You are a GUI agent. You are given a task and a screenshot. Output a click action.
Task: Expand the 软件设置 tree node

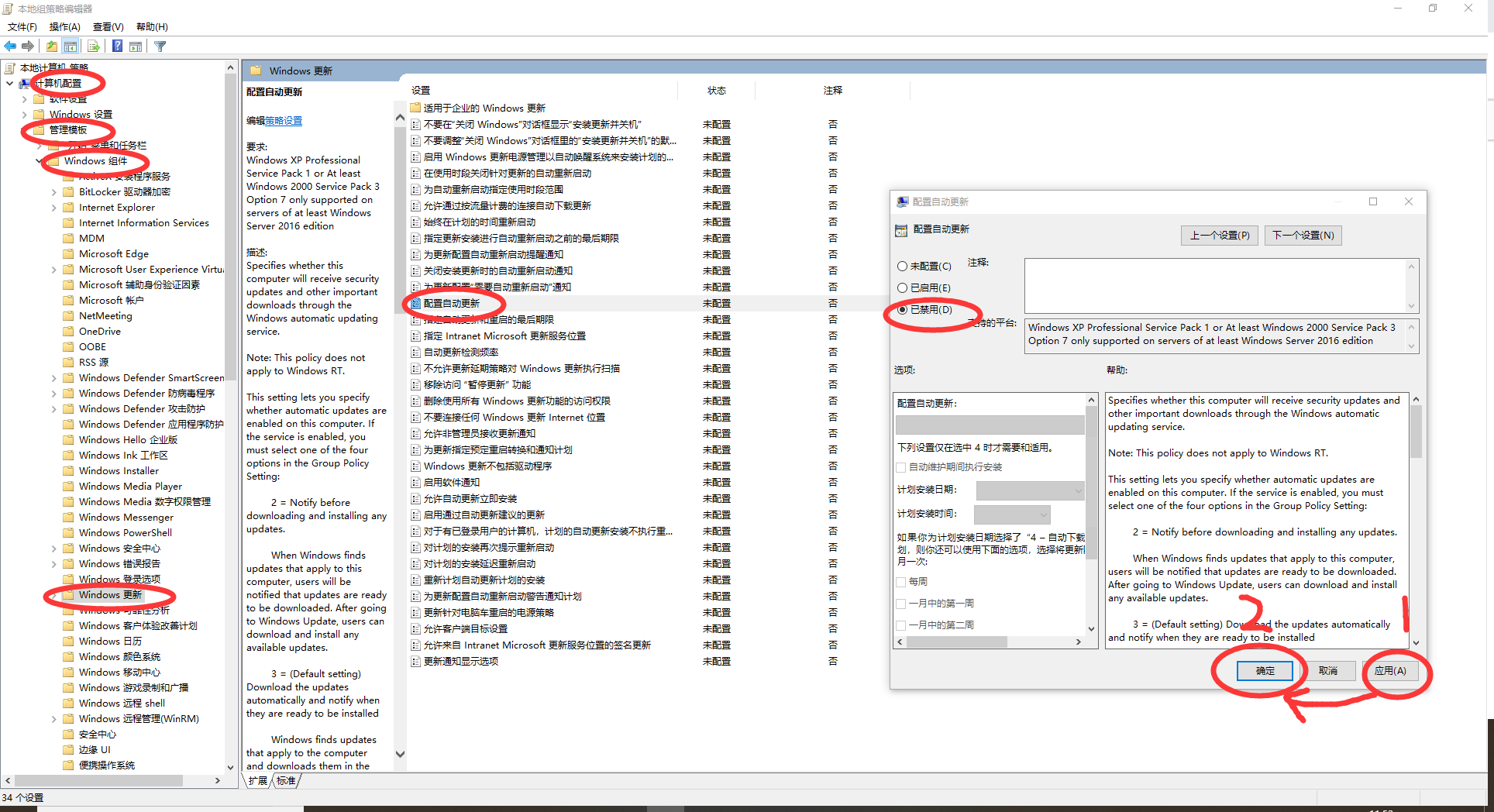(x=24, y=98)
